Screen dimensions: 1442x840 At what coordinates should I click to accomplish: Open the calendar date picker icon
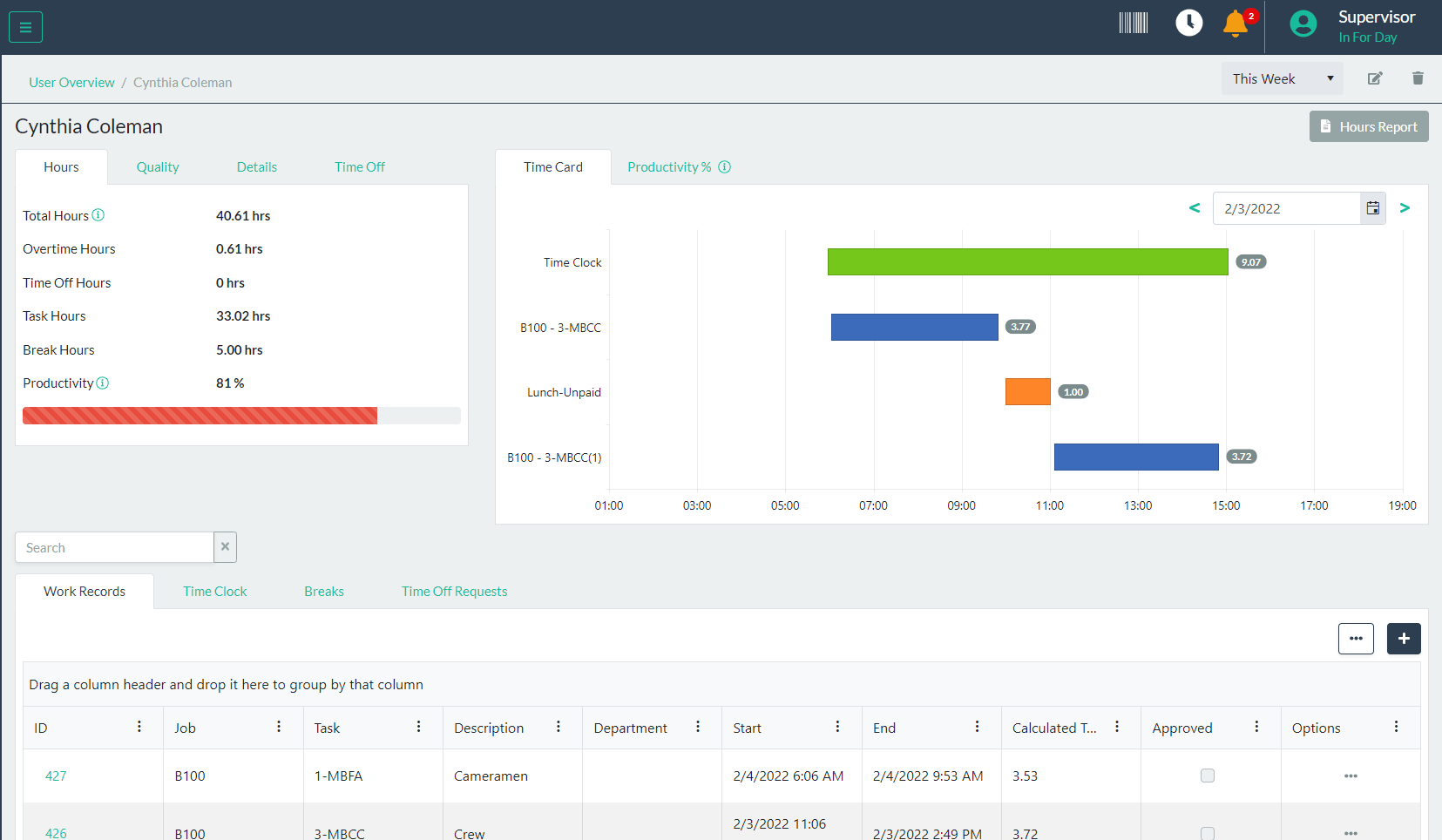pyautogui.click(x=1372, y=208)
